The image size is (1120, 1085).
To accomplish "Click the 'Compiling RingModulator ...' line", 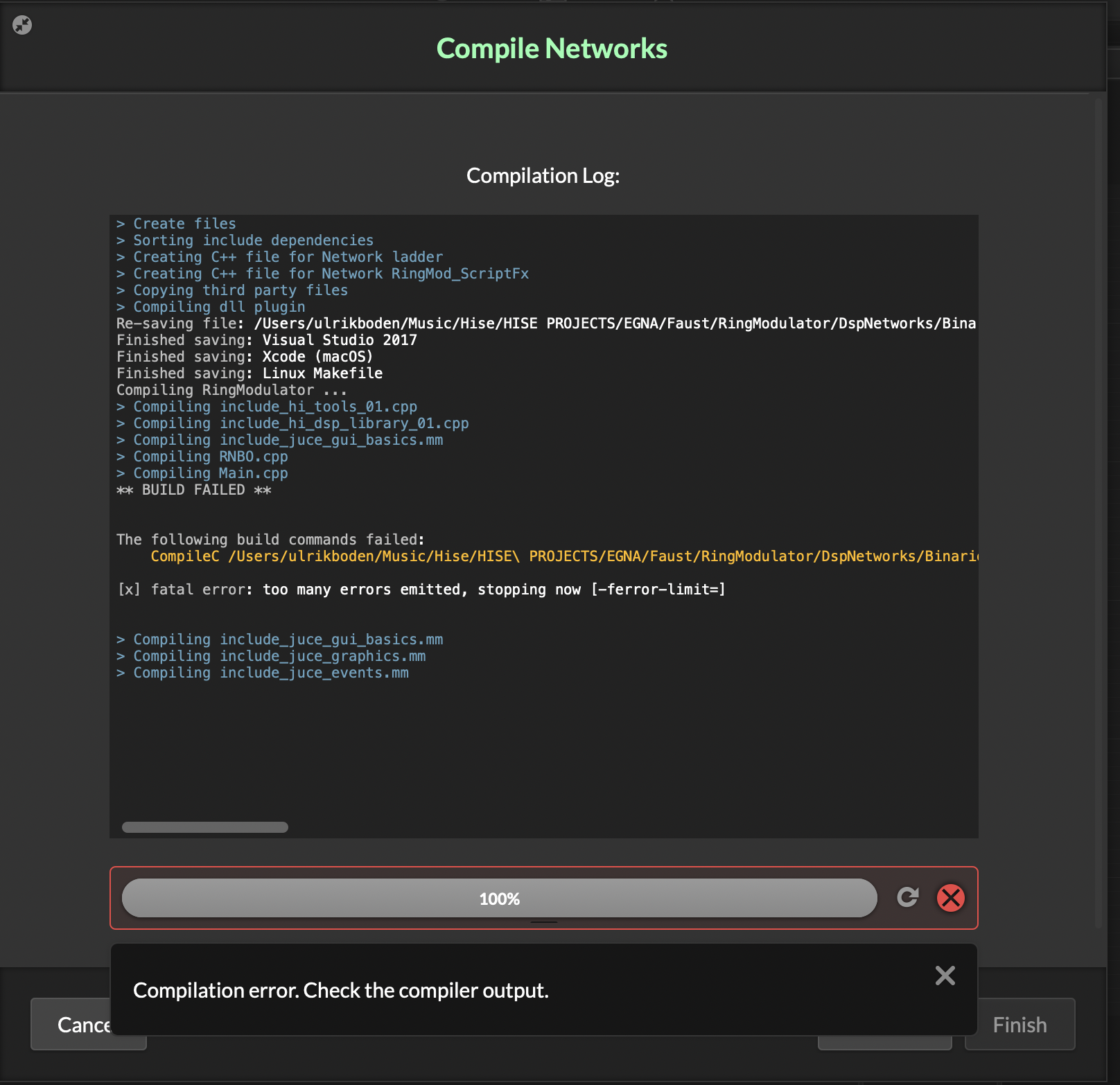I will 232,390.
